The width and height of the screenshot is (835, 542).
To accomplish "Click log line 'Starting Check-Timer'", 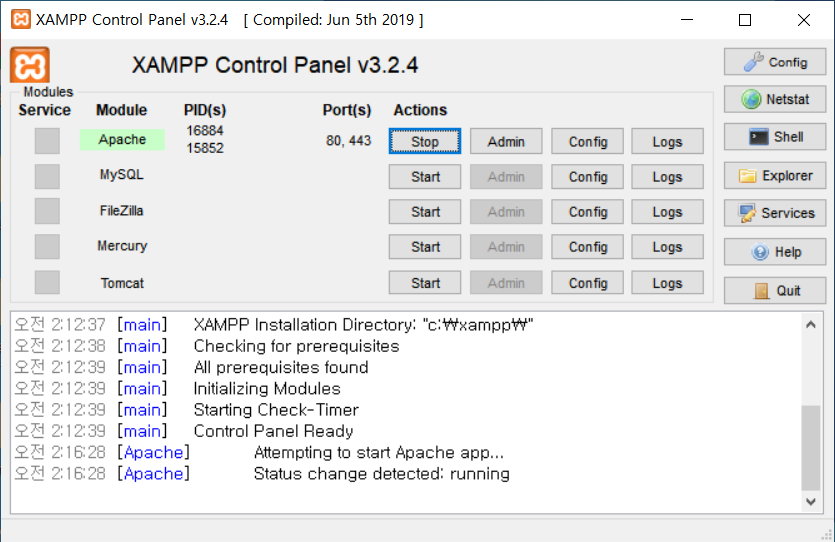I will [x=276, y=410].
